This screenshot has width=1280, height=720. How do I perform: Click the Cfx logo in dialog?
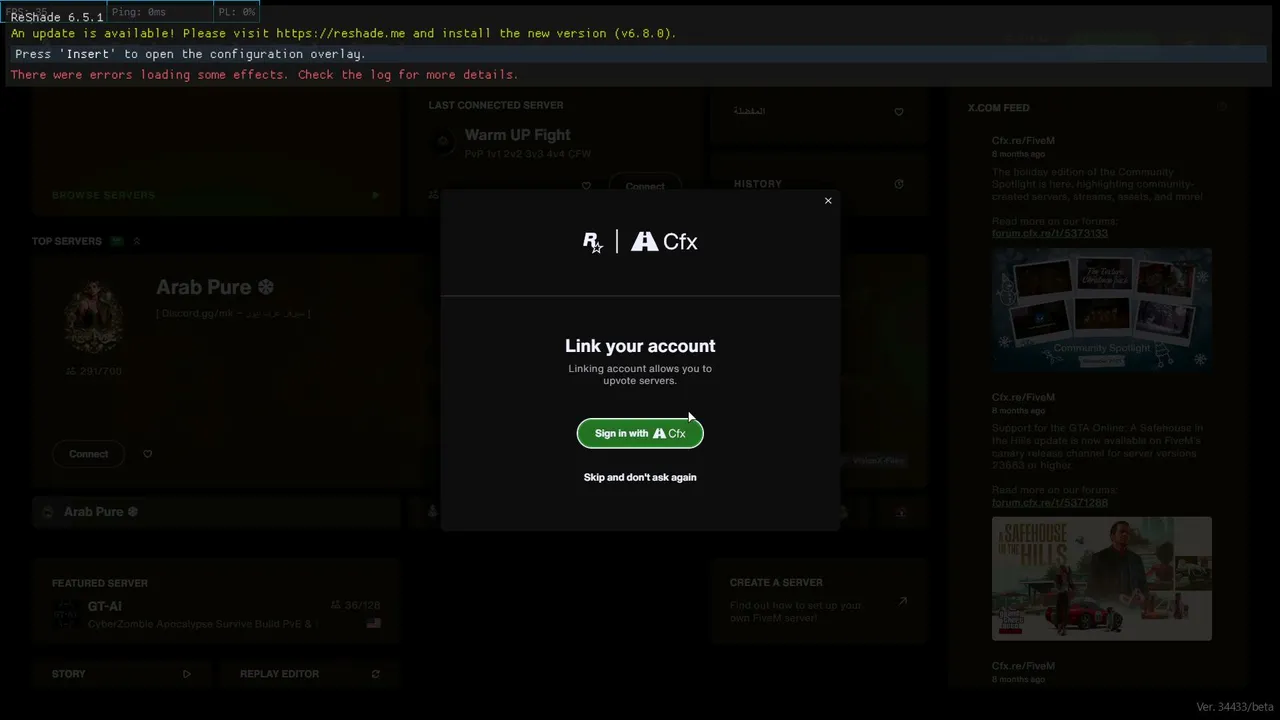665,242
